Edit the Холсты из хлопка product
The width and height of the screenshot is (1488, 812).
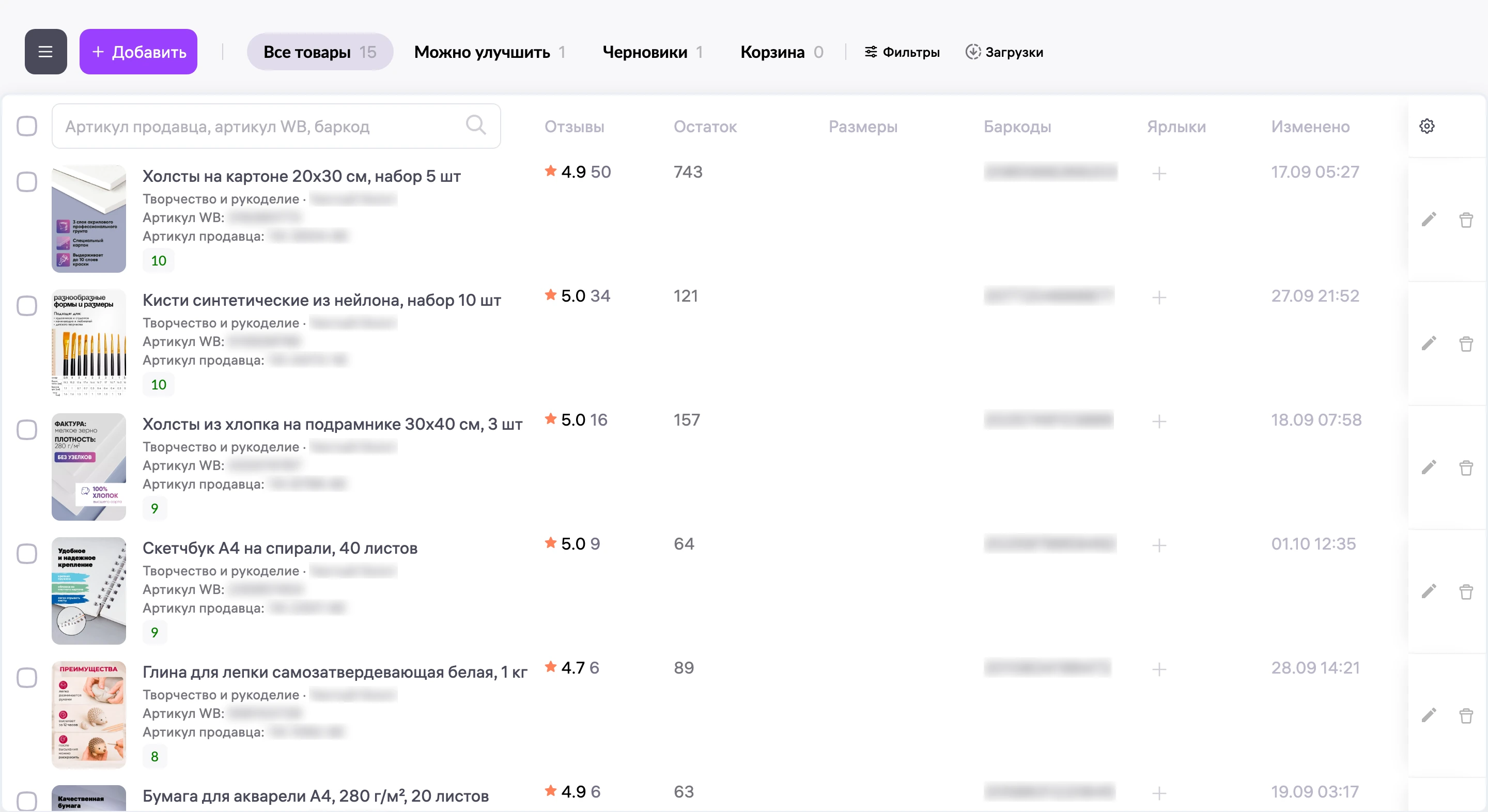click(x=1429, y=467)
